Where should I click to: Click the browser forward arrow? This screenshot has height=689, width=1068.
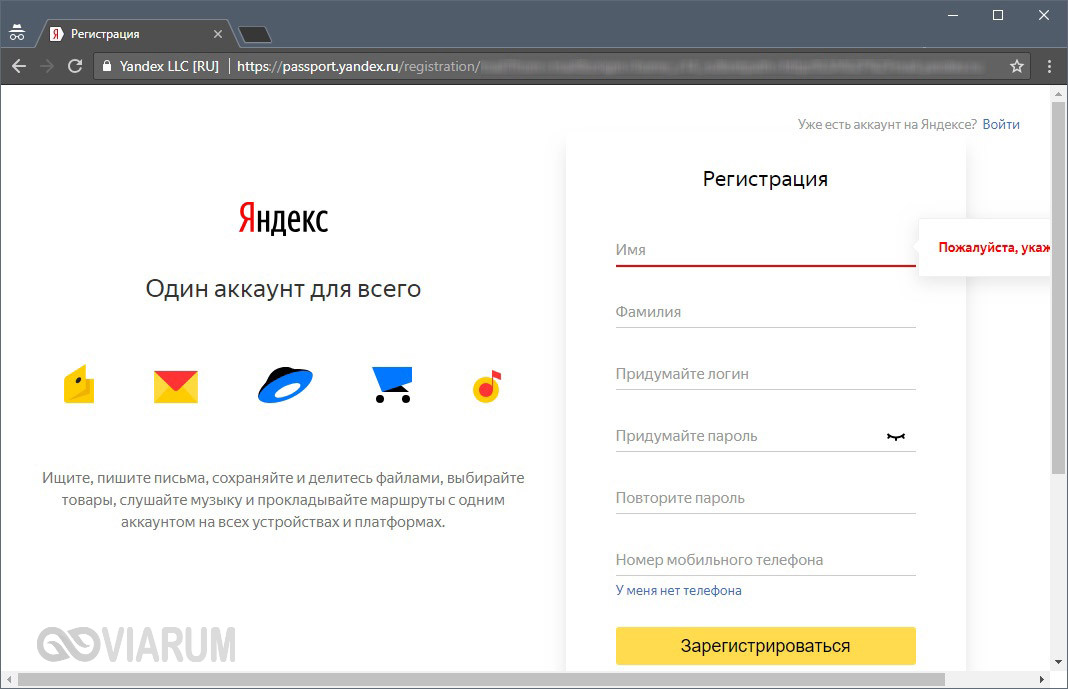47,66
